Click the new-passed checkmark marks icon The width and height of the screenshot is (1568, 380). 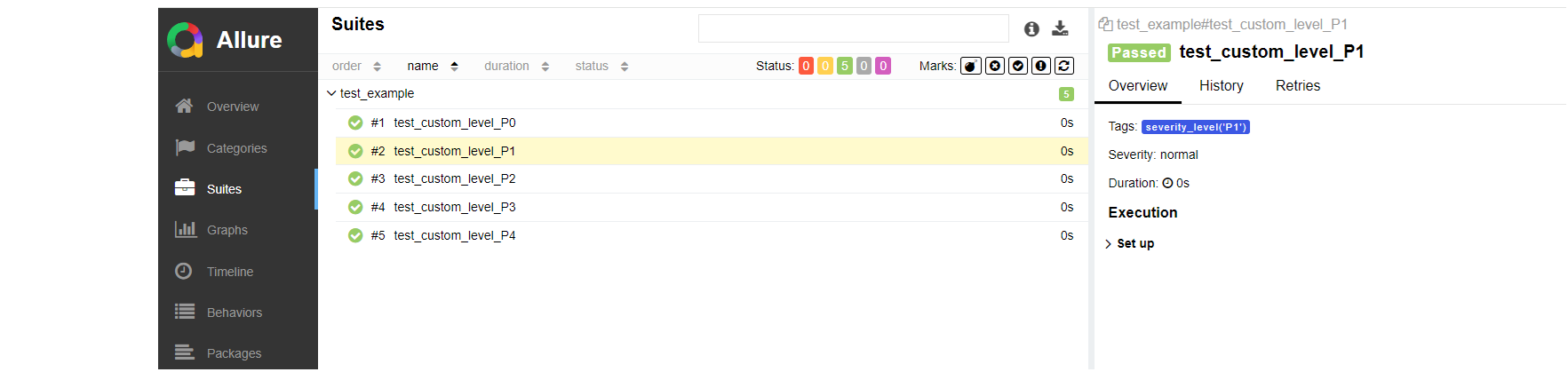[x=1018, y=66]
